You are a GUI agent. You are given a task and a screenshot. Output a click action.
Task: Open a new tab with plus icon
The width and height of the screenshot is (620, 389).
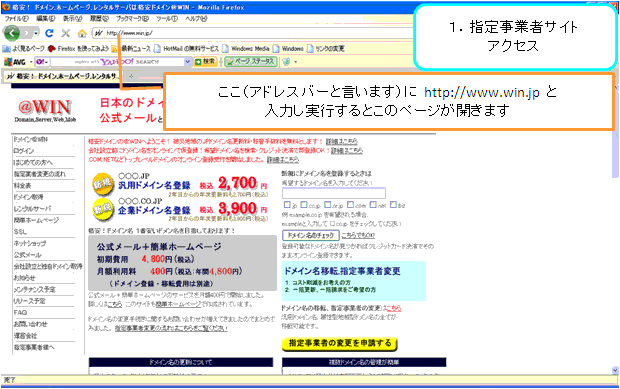pos(131,76)
